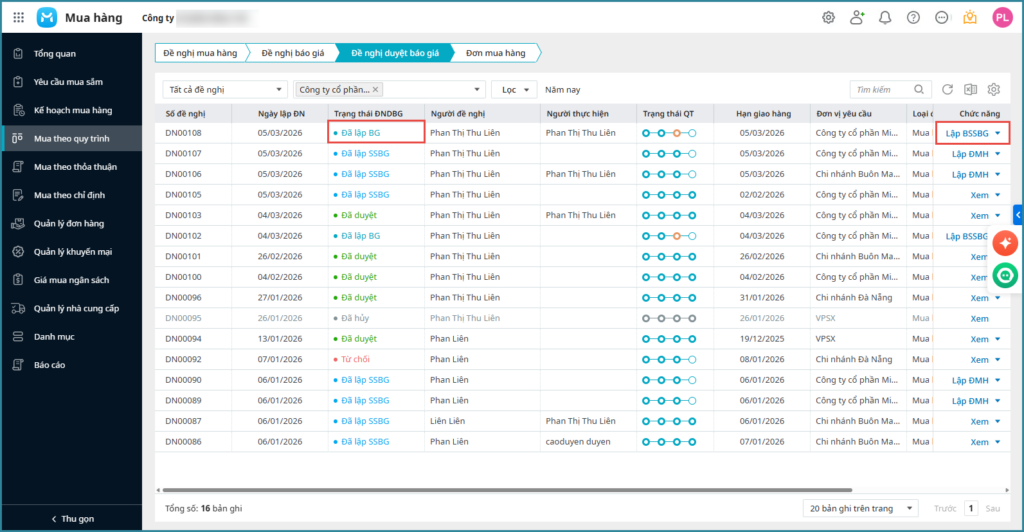Click 'Lập ĐMH' link for DN00107

tap(969, 153)
